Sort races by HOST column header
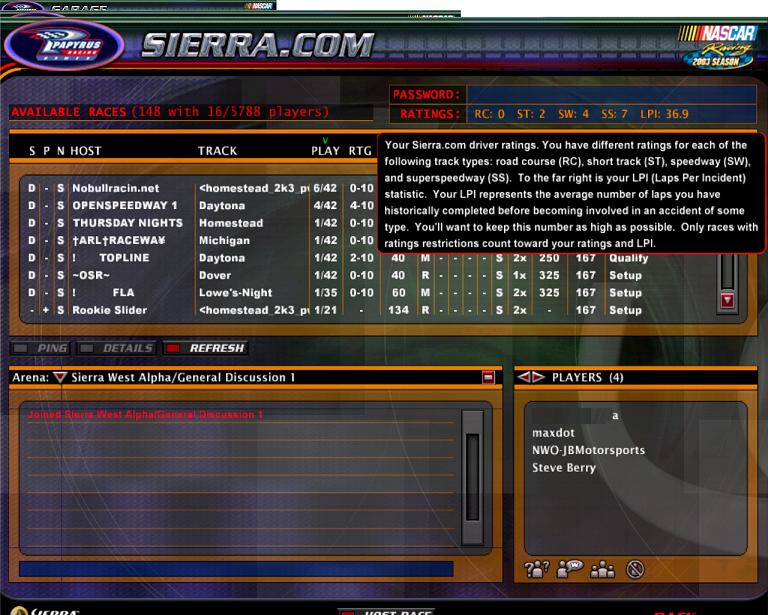Viewport: 768px width, 615px height. tap(86, 151)
